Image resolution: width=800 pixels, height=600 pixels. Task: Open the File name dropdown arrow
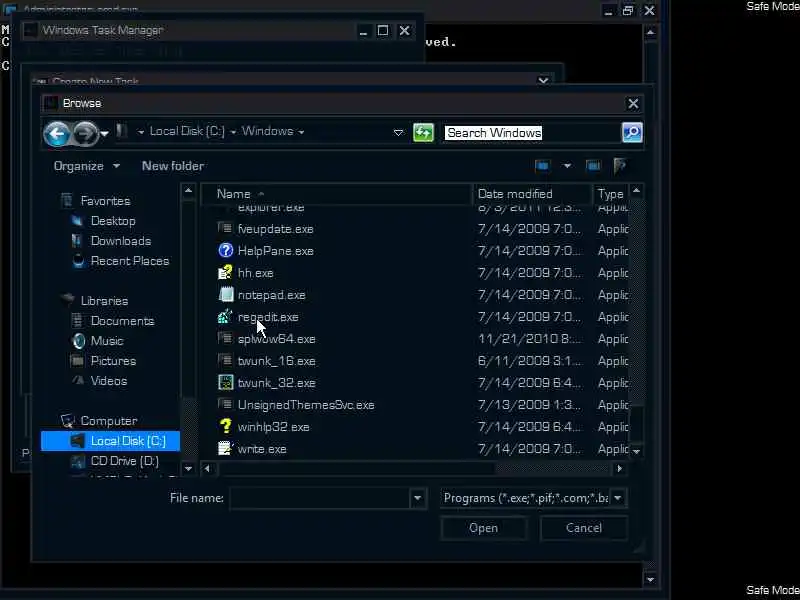(x=417, y=498)
